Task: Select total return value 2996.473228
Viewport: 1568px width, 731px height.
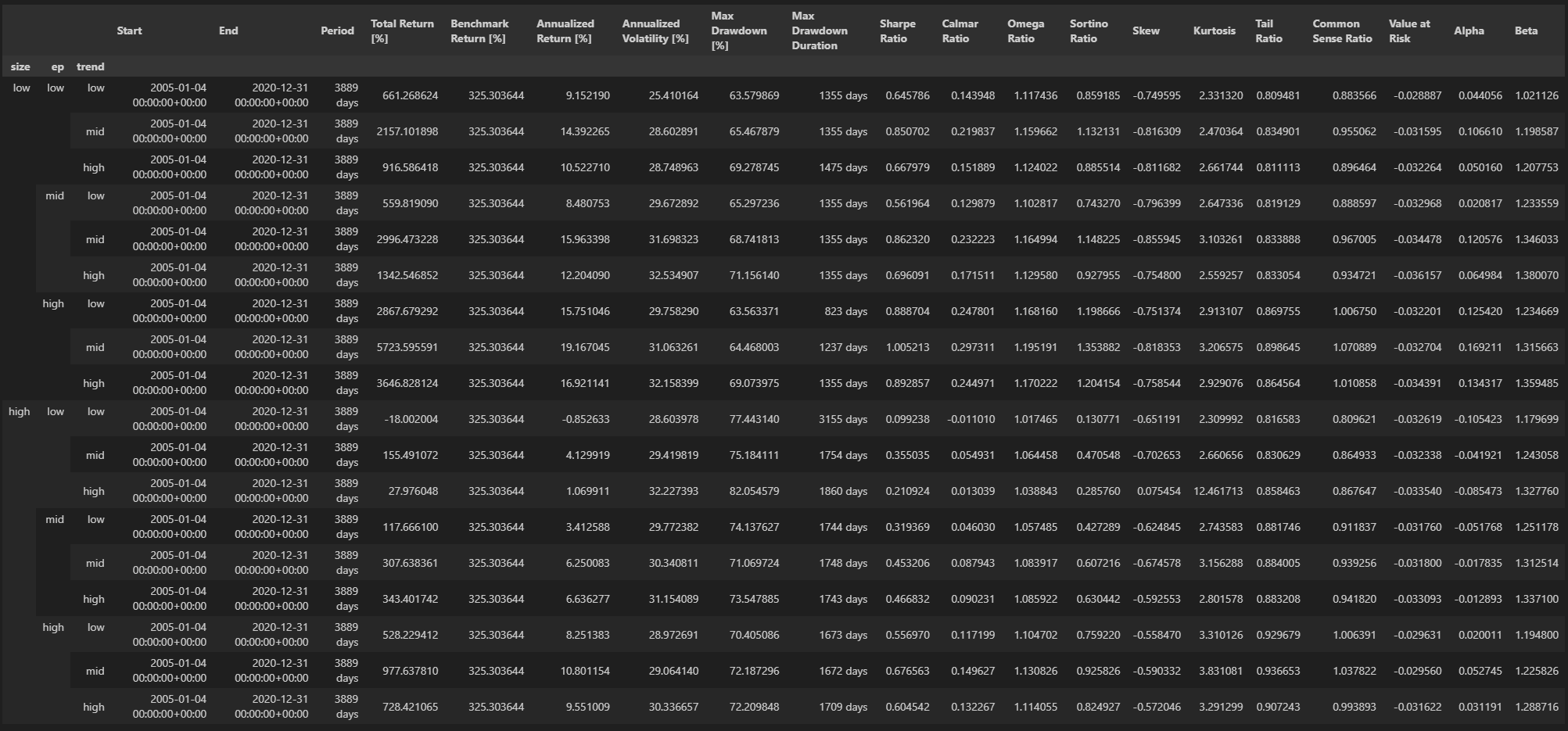Action: (407, 239)
